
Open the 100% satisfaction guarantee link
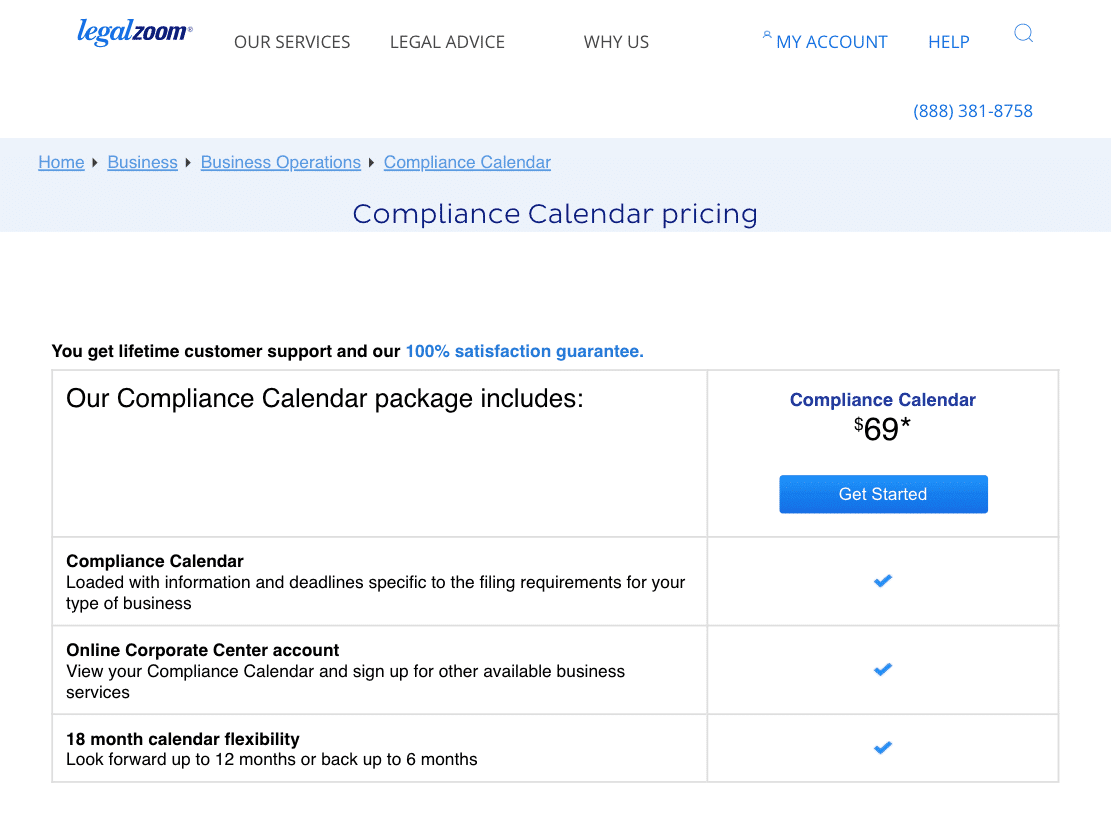(x=524, y=352)
